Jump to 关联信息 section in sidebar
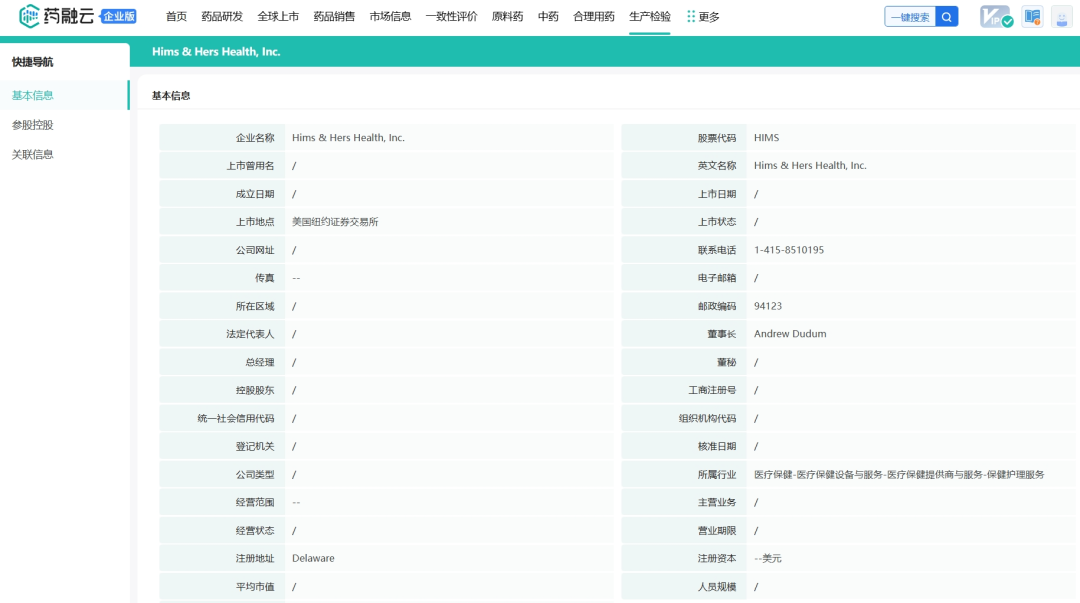This screenshot has height=603, width=1080. point(33,154)
